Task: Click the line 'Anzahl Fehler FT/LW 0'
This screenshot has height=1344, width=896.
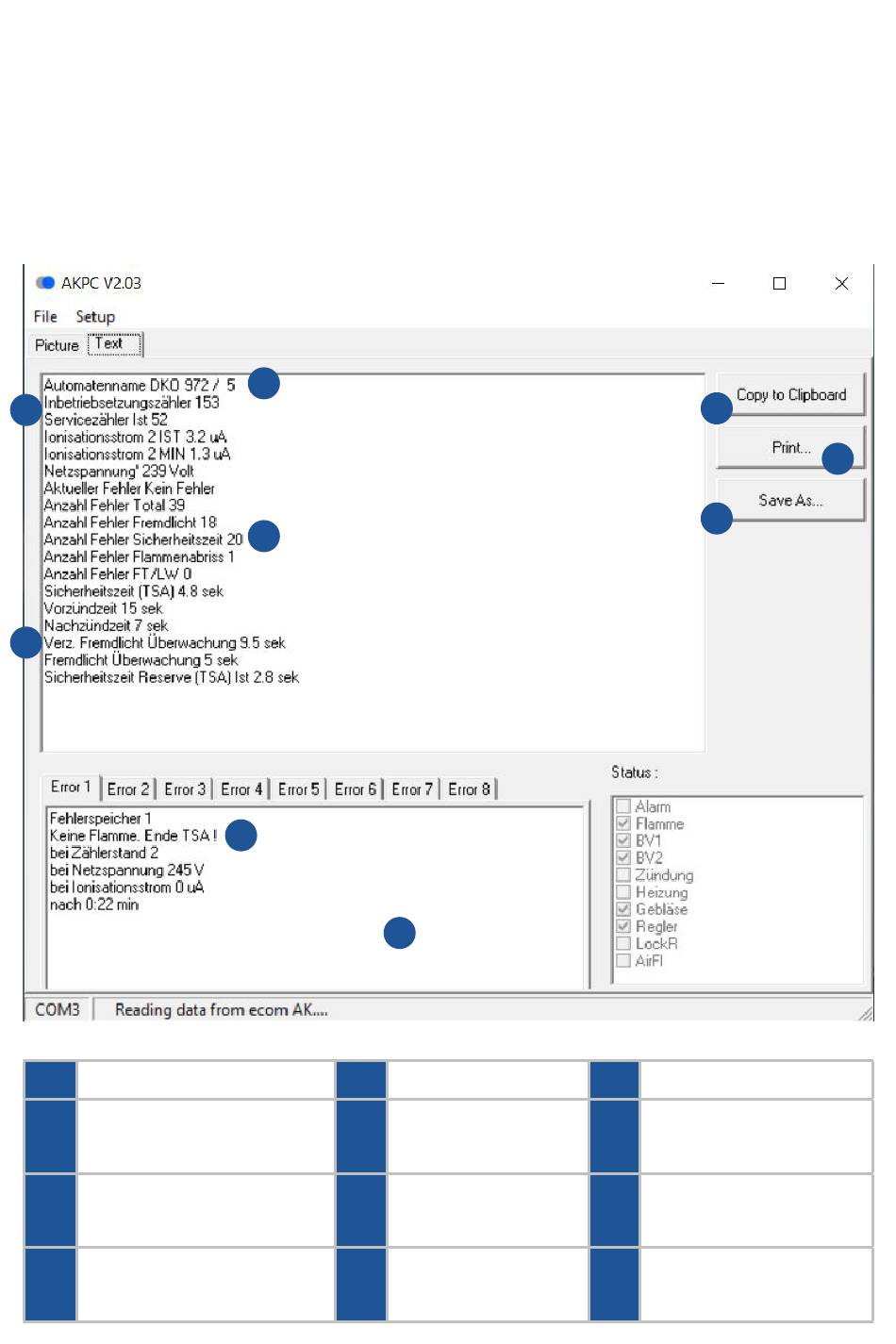Action: click(118, 573)
